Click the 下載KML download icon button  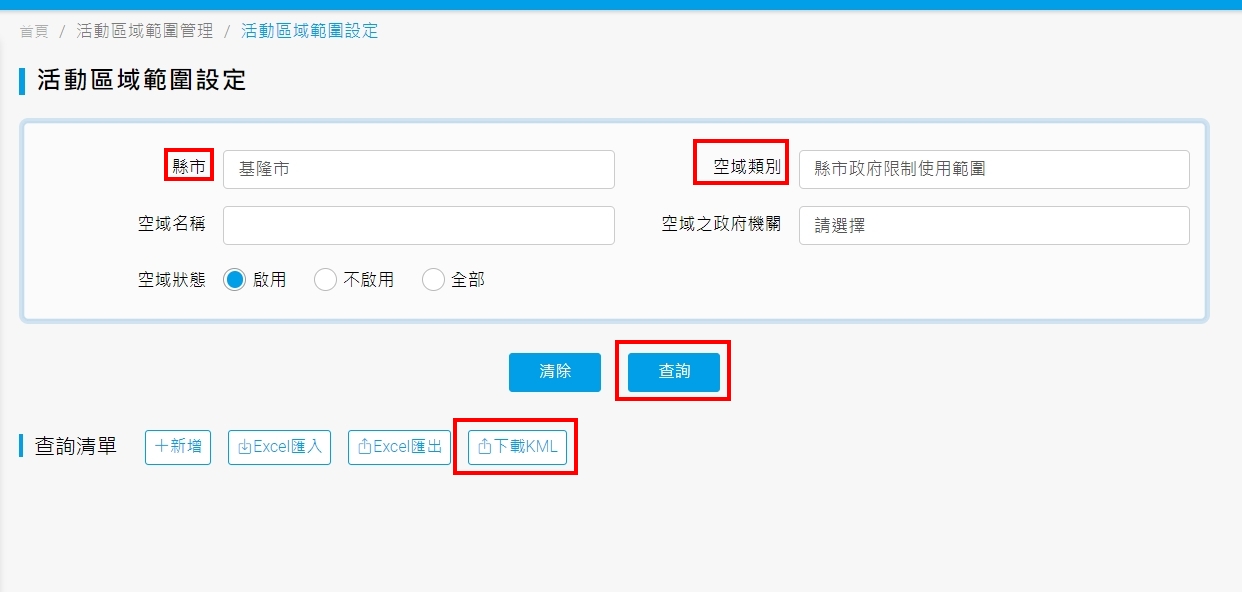[485, 447]
